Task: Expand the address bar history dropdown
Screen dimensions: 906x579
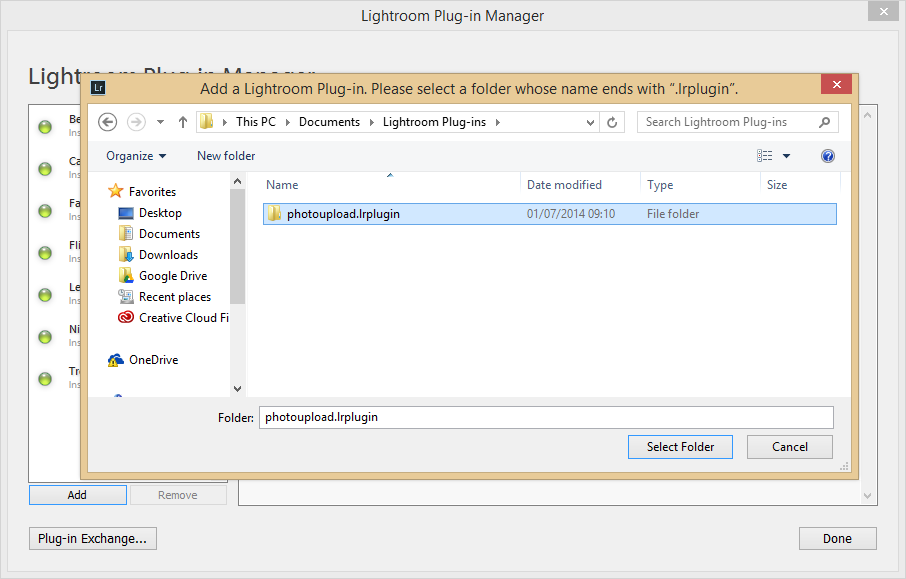Action: (590, 122)
